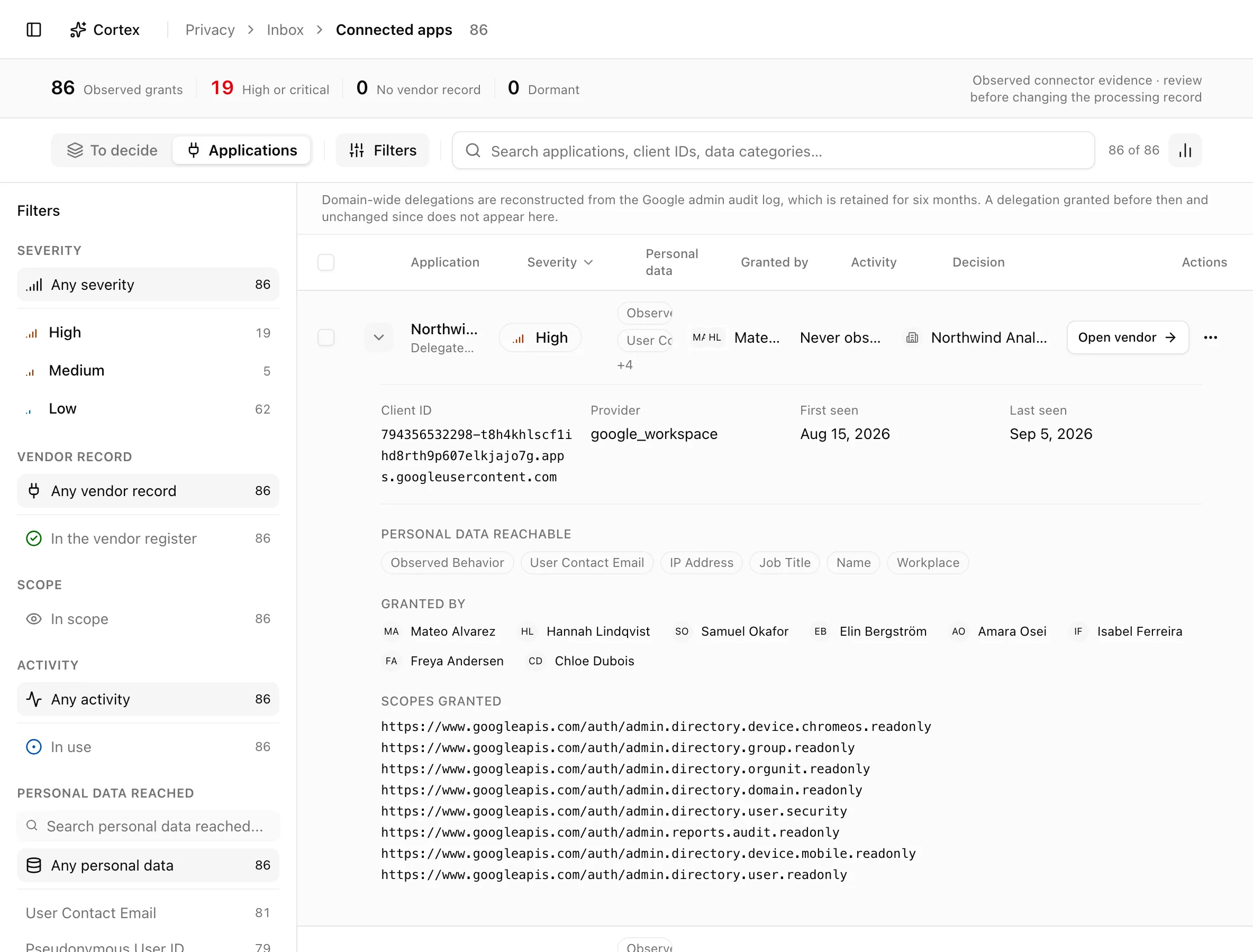Switch to the To decide tab
1253x952 pixels.
112,150
